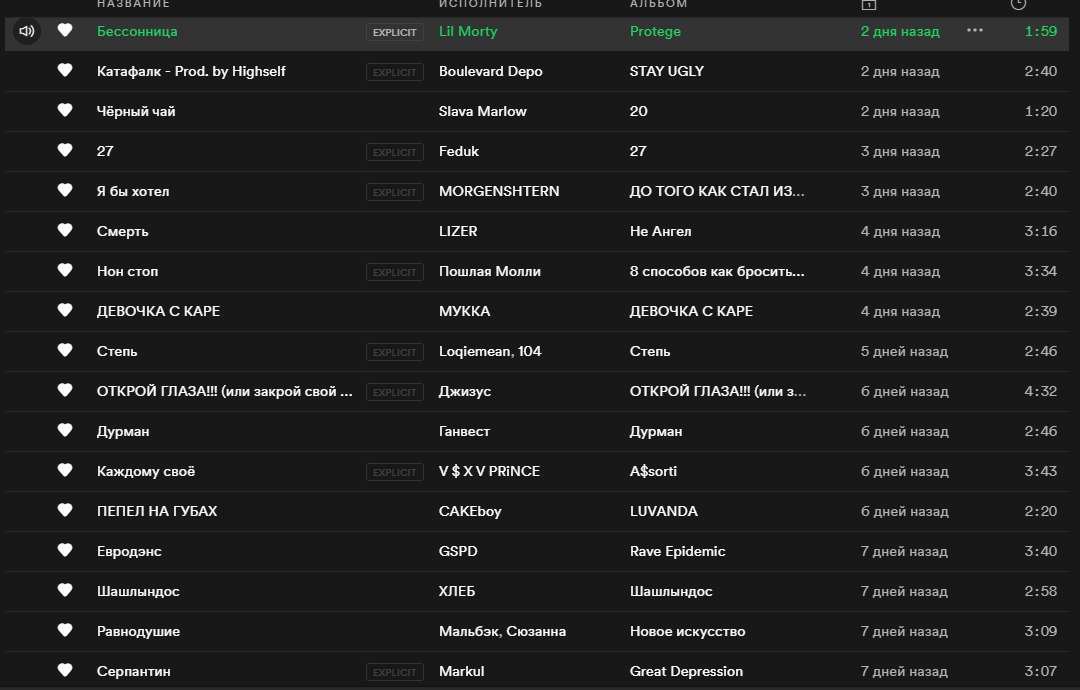Screen dimensions: 1080x690
Task: Select the Чёрный чай track title
Action: 136,112
